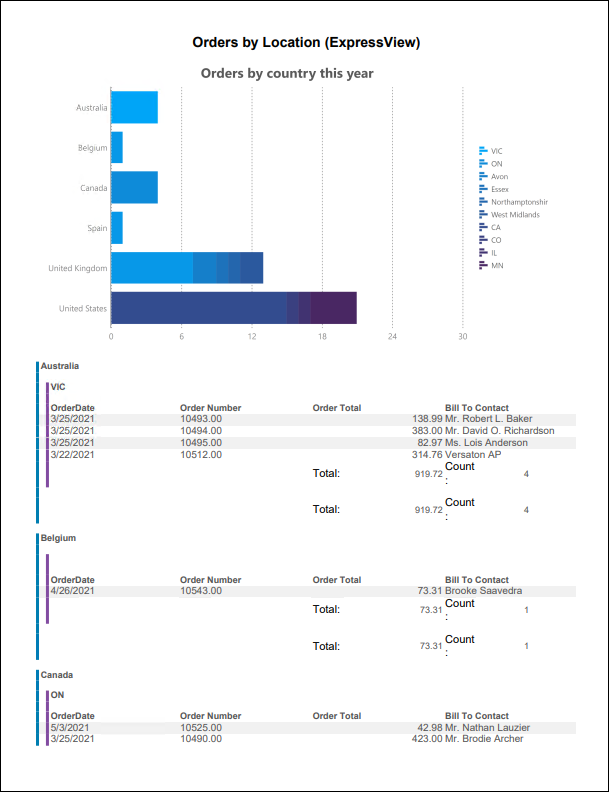Image resolution: width=609 pixels, height=792 pixels.
Task: Click the Belgium group header
Action: click(x=59, y=538)
